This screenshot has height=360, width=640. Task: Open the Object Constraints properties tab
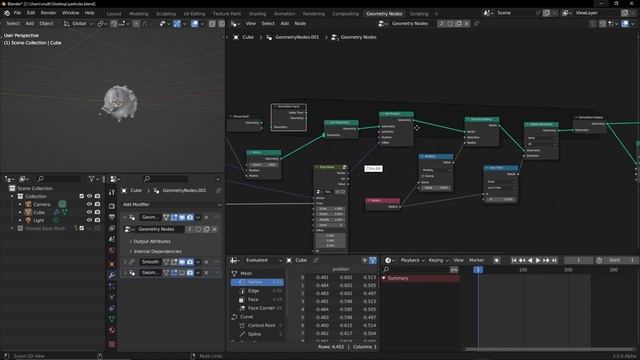click(112, 309)
